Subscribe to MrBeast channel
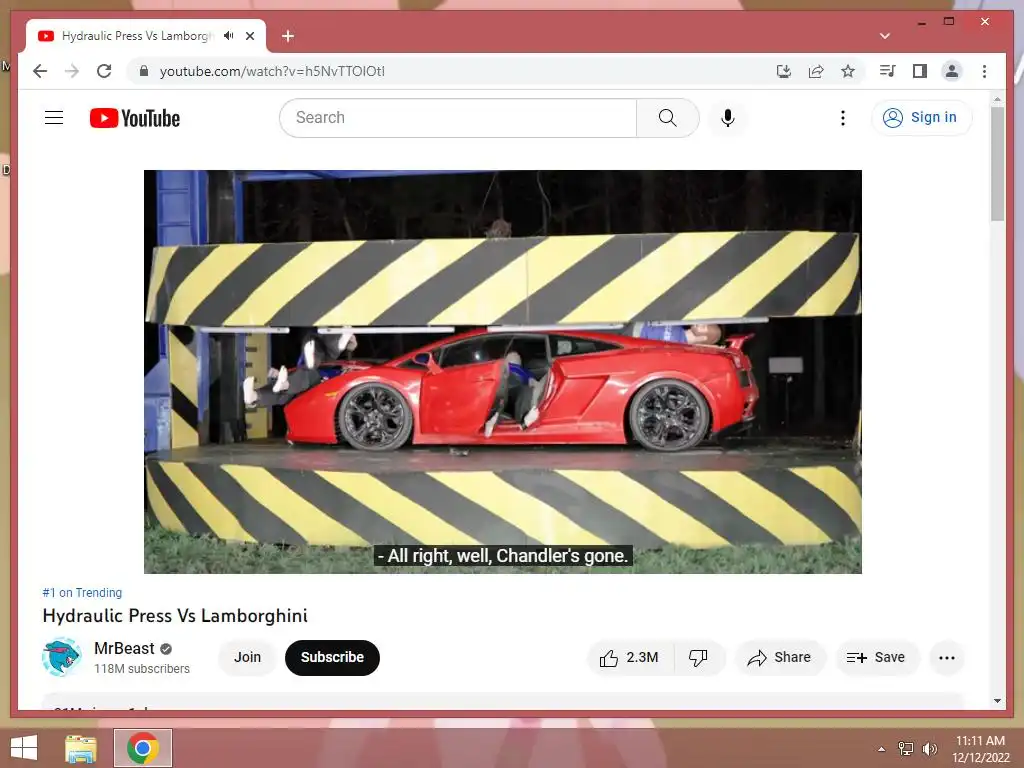This screenshot has height=768, width=1024. (x=332, y=658)
